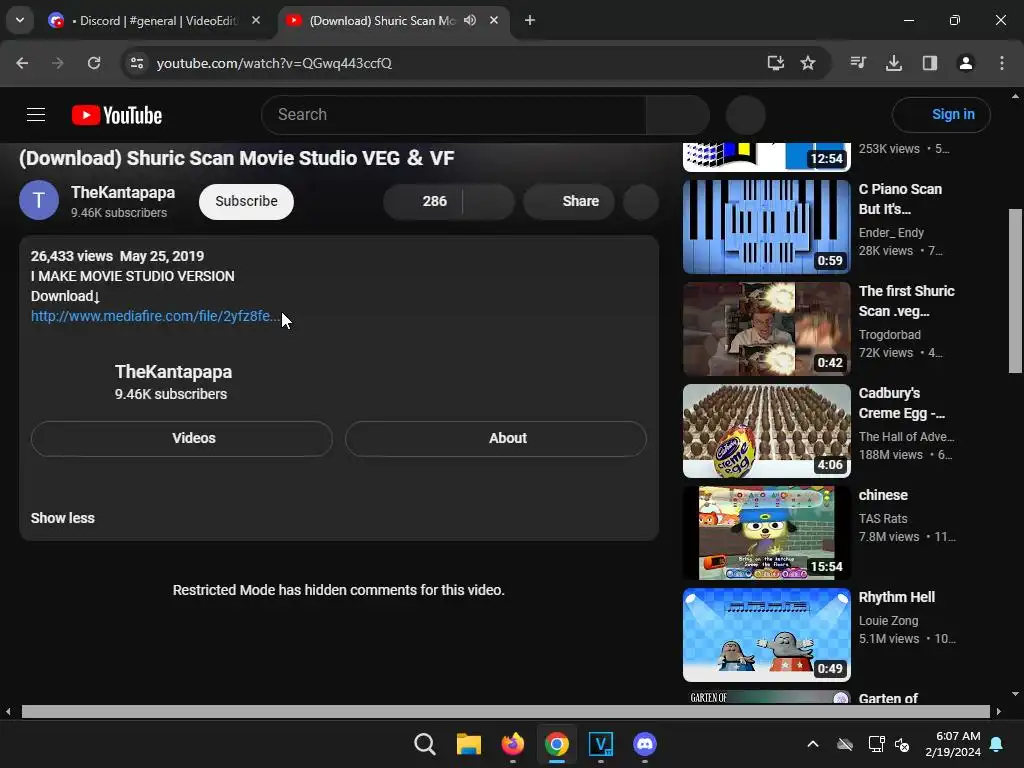Viewport: 1024px width, 768px height.
Task: Click taskbar clock 6:07 AM
Action: coord(953,744)
